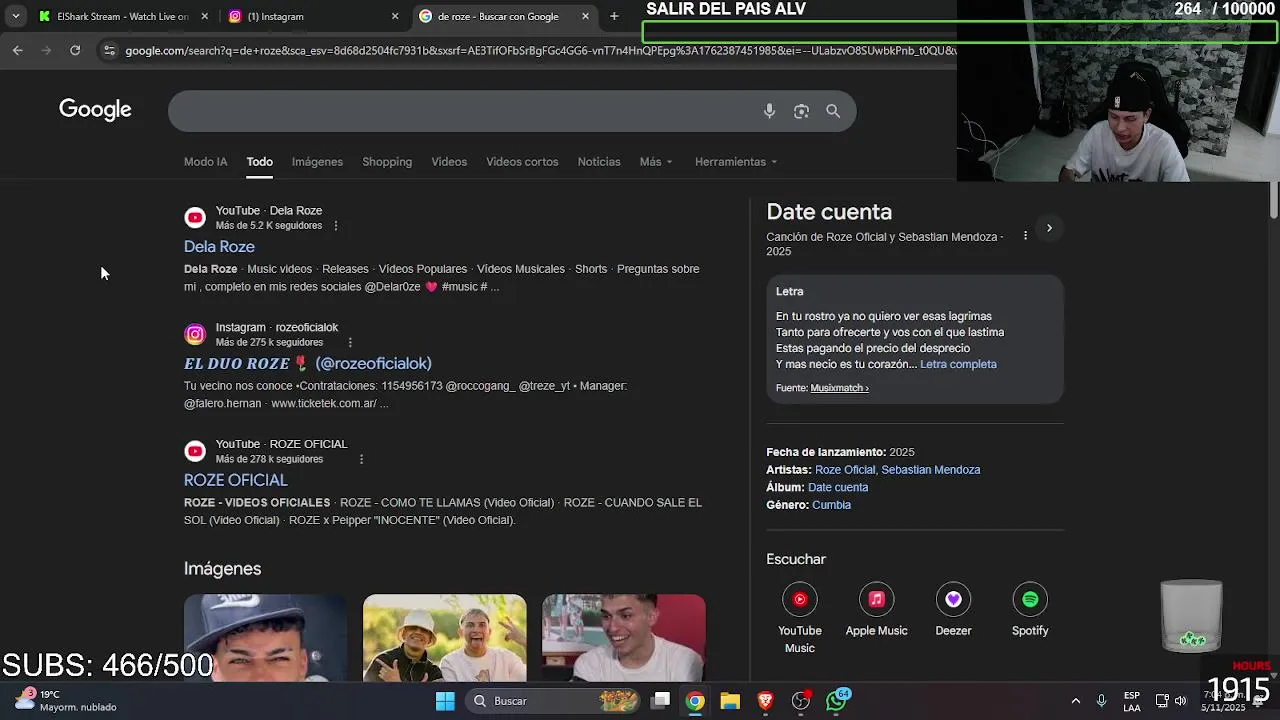This screenshot has width=1280, height=720.
Task: View site information for google.com
Action: (109, 51)
